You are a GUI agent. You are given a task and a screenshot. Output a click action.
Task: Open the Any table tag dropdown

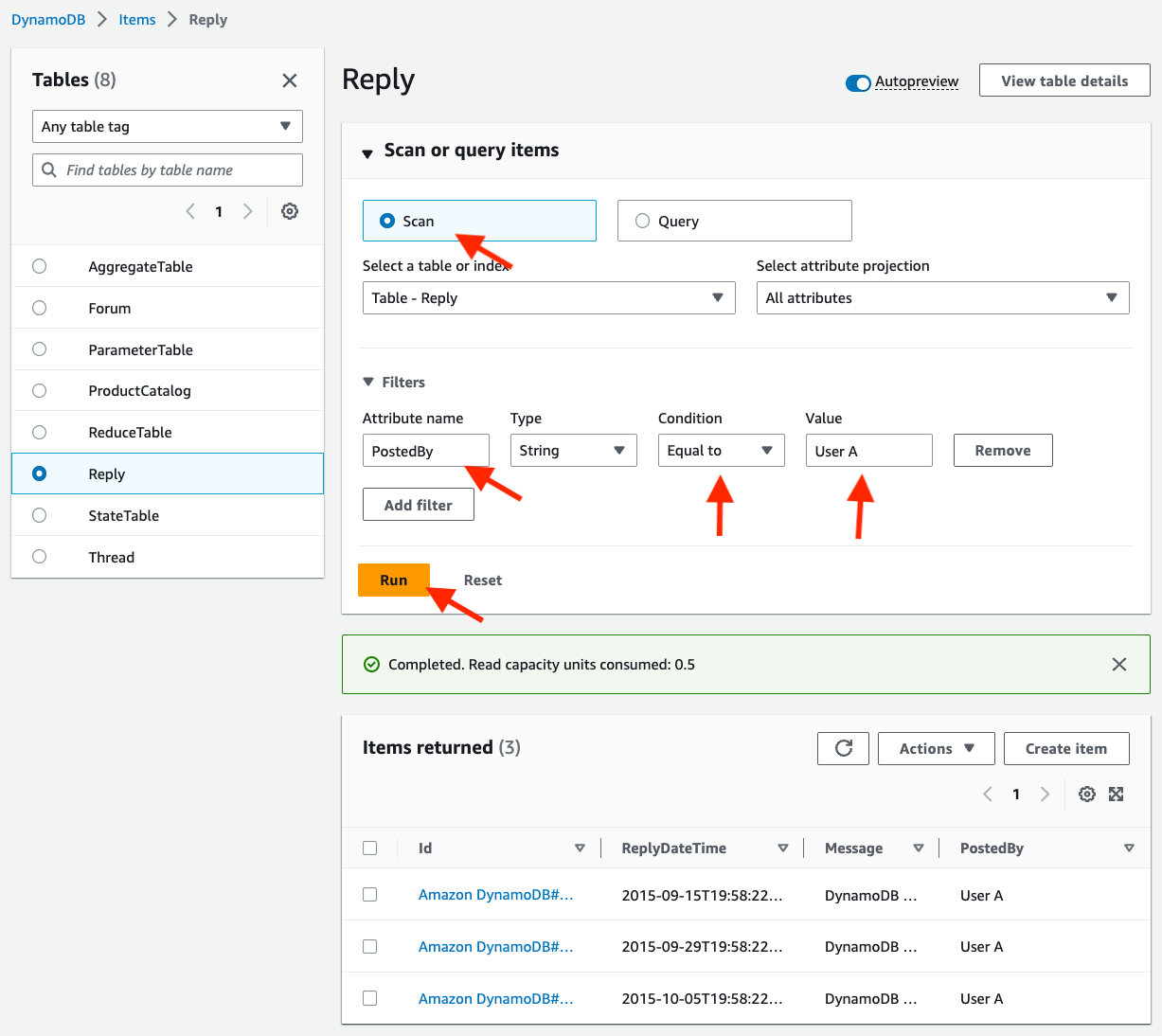tap(168, 127)
